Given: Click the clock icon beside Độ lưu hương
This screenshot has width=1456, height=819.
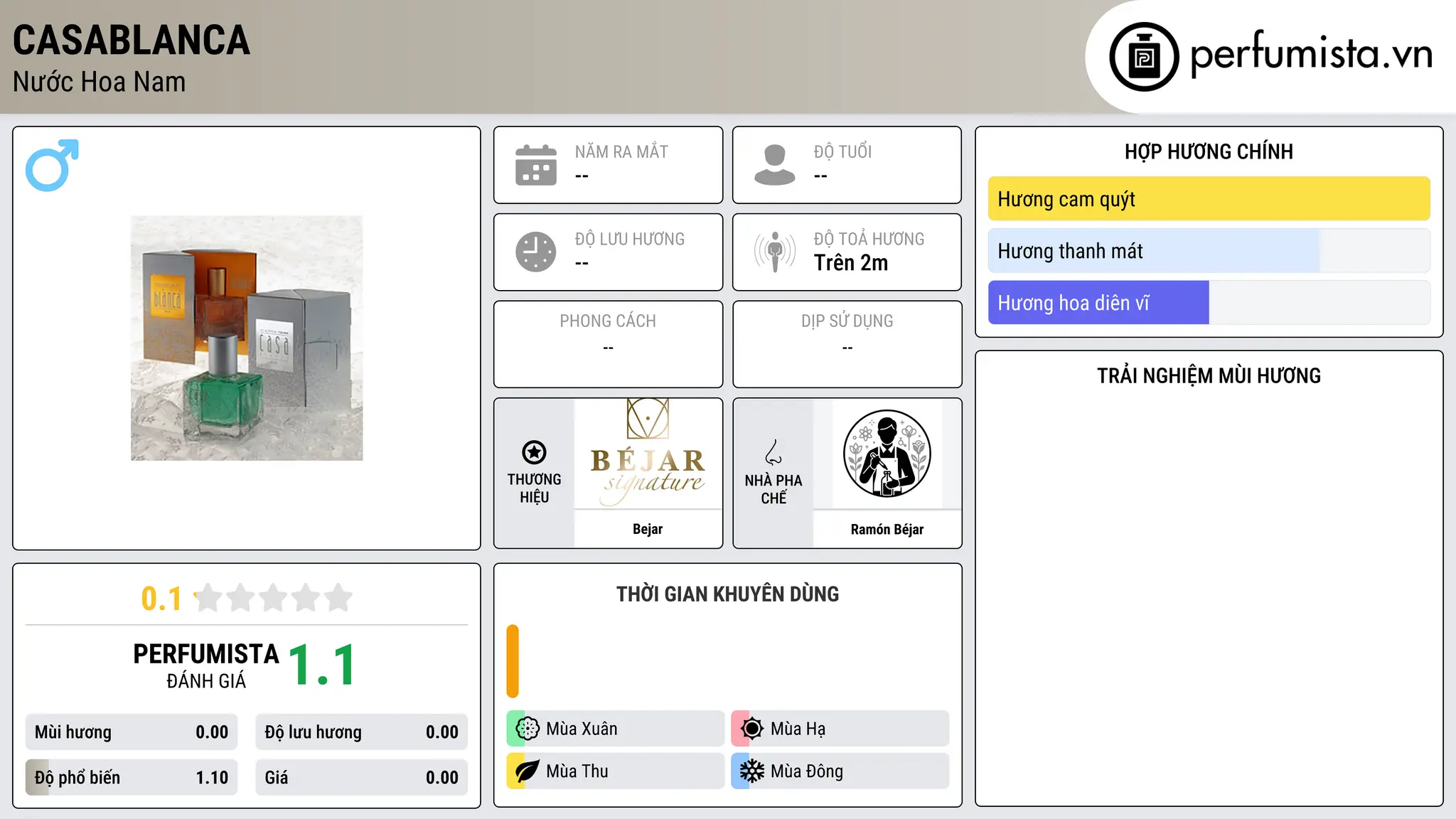Looking at the screenshot, I should click(536, 252).
